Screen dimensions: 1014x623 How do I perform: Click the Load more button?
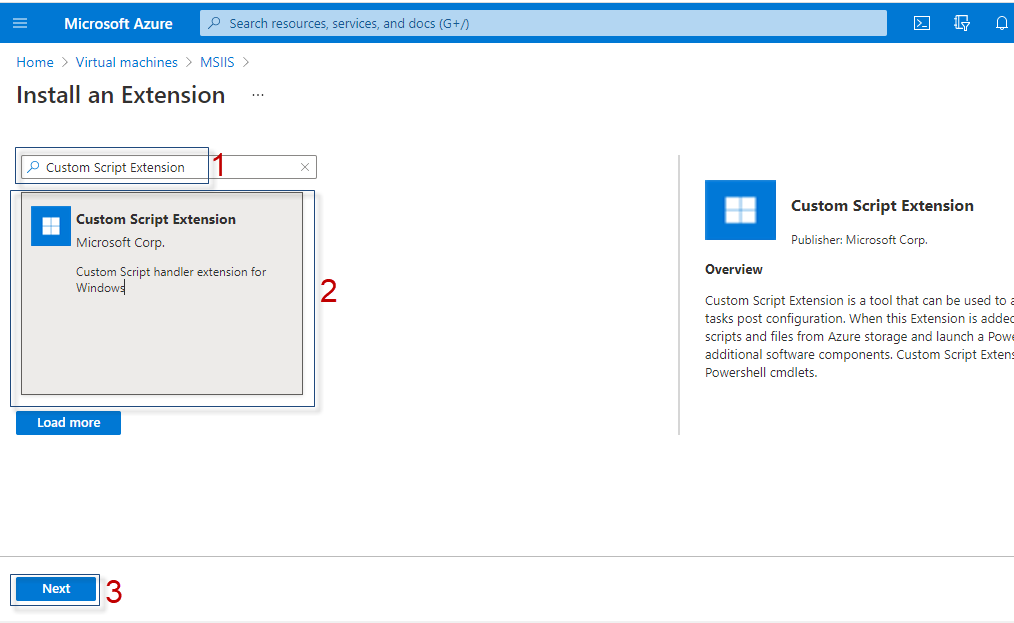(x=69, y=422)
